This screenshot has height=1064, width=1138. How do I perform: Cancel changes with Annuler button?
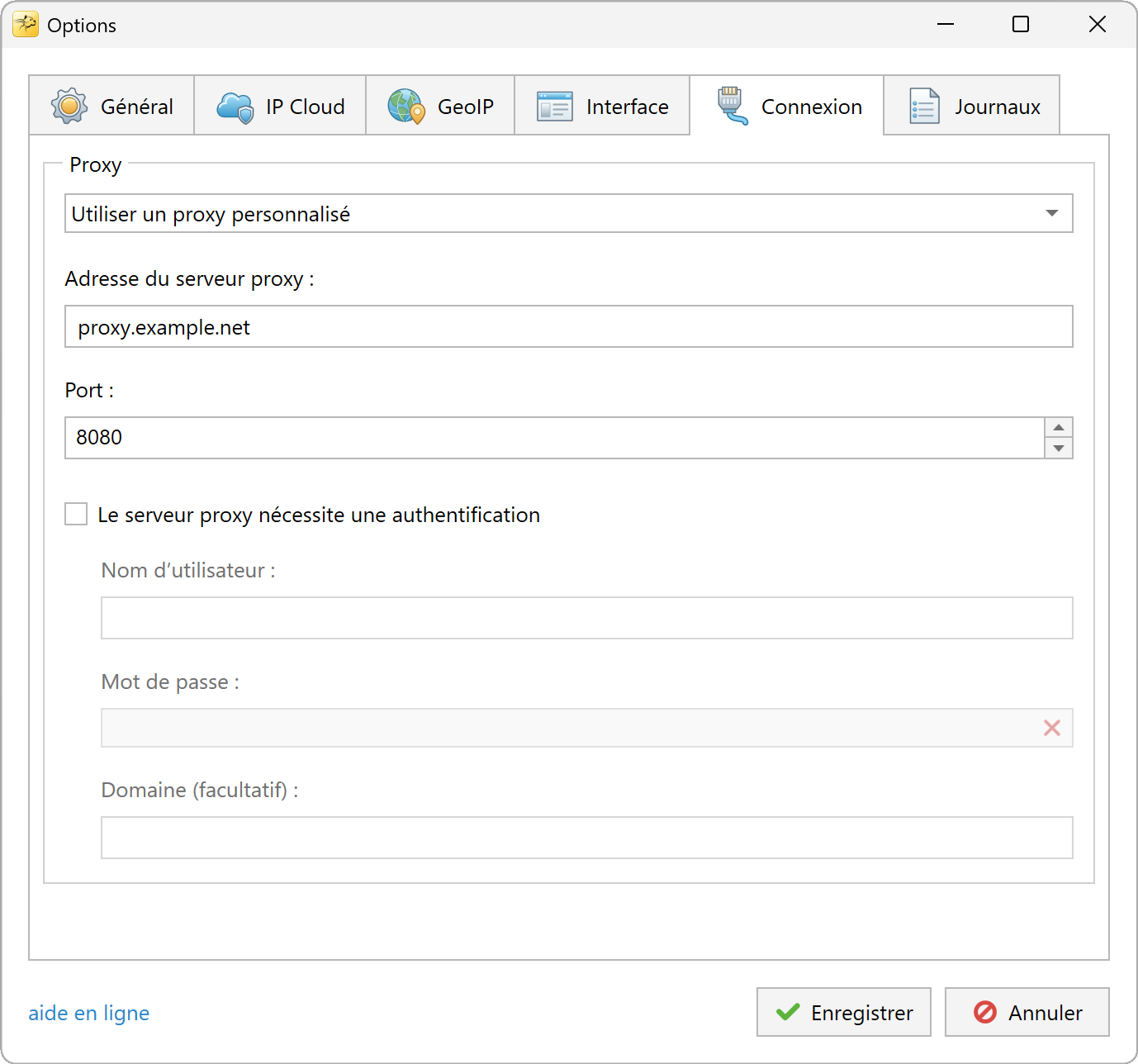pos(1027,1012)
